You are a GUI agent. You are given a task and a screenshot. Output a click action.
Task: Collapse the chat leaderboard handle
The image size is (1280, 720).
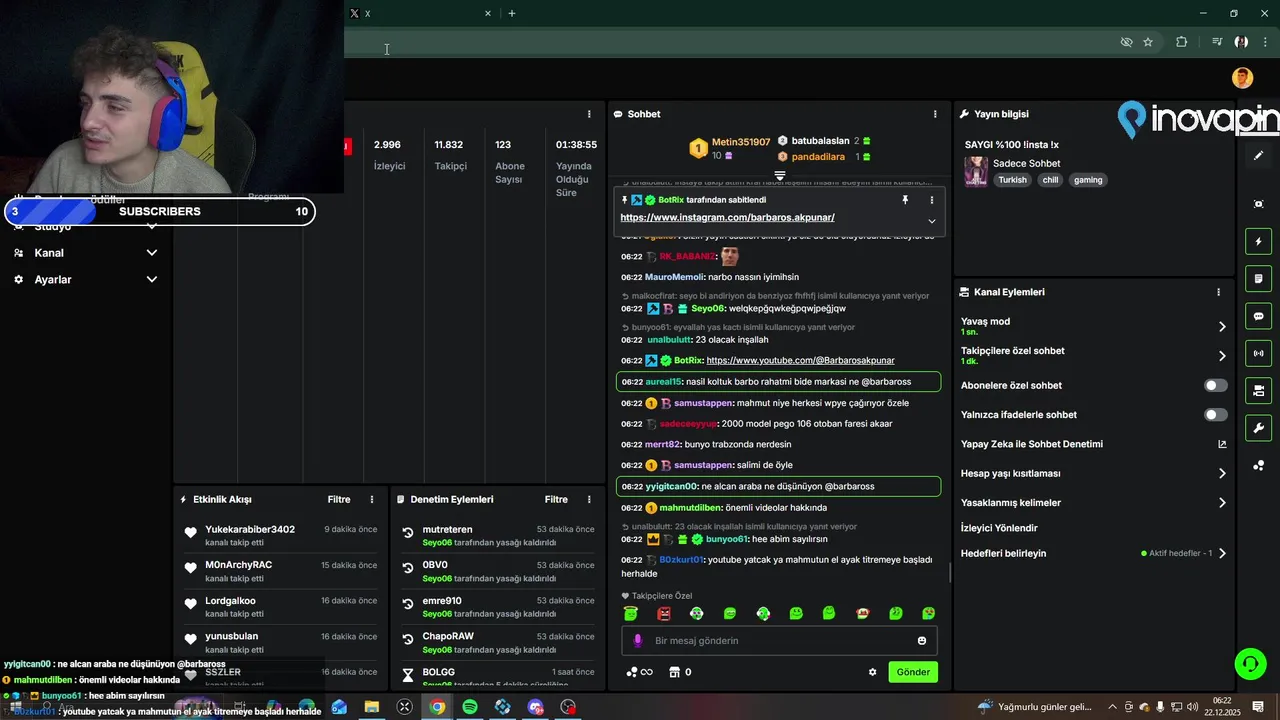coord(780,175)
